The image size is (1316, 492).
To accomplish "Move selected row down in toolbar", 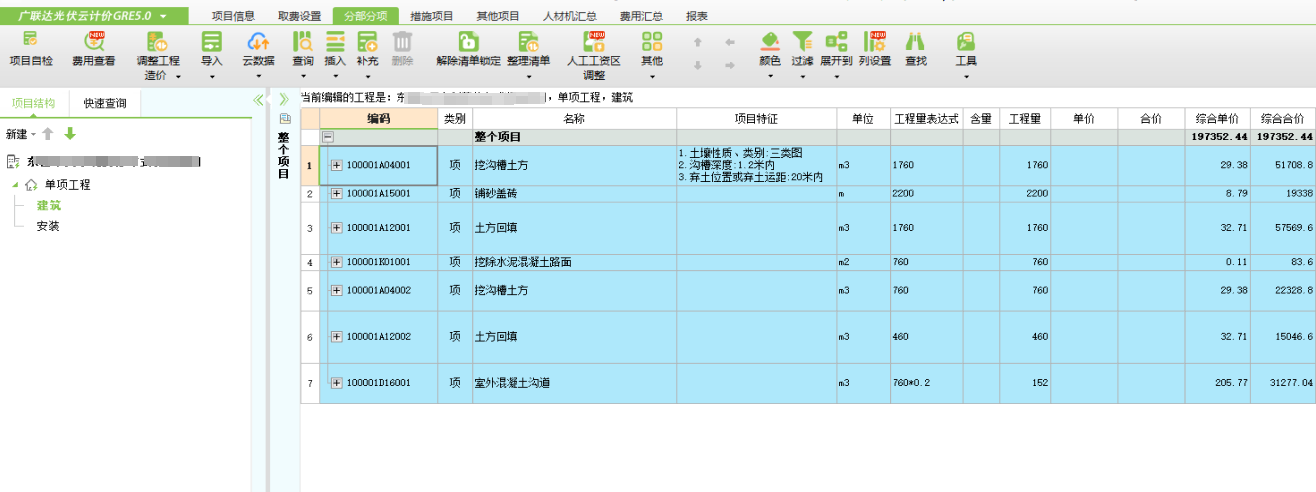I will point(698,65).
